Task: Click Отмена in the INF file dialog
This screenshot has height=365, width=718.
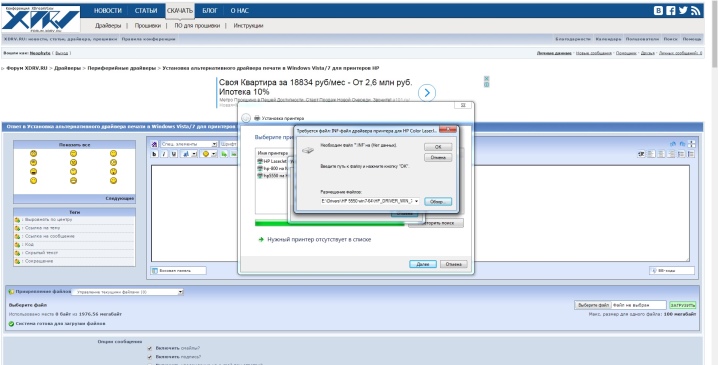Action: 438,158
